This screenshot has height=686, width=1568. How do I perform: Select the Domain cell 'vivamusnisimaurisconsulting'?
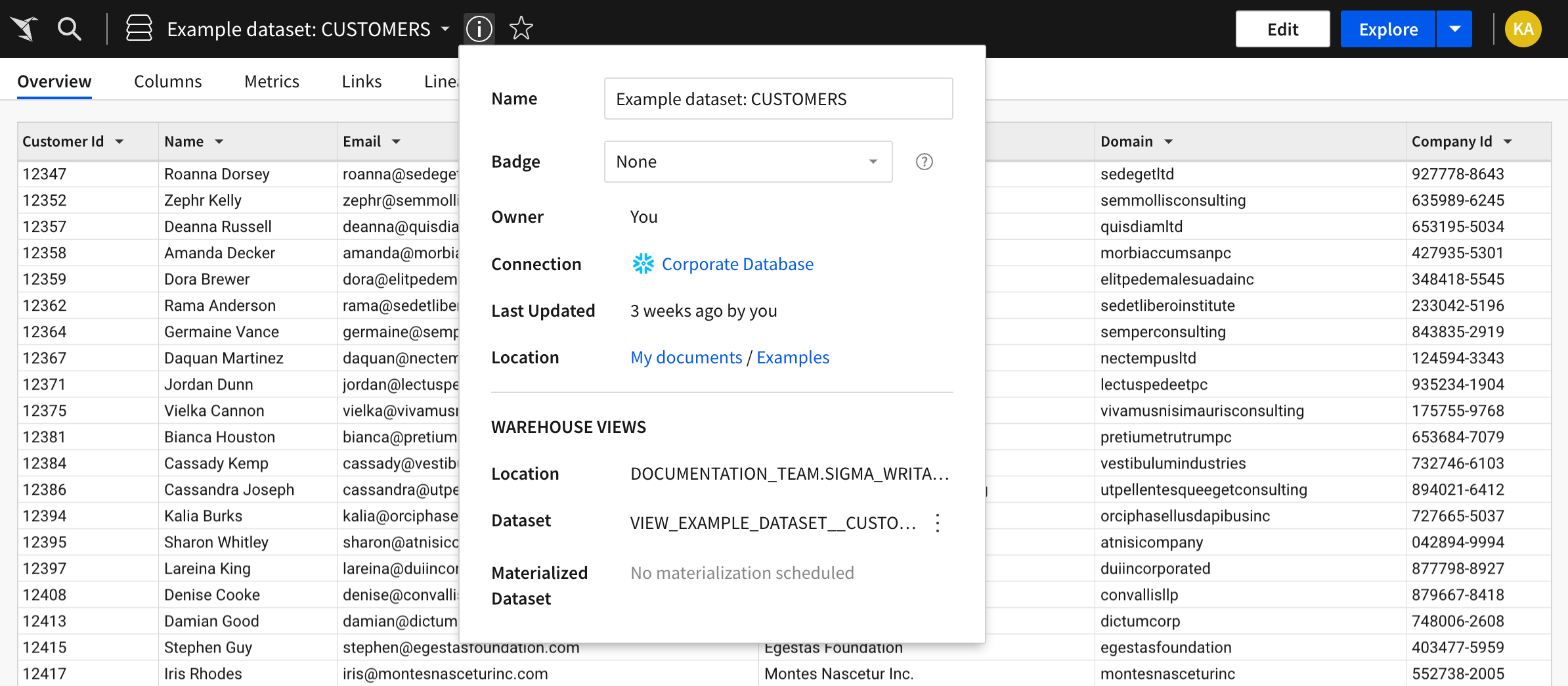tap(1250, 411)
